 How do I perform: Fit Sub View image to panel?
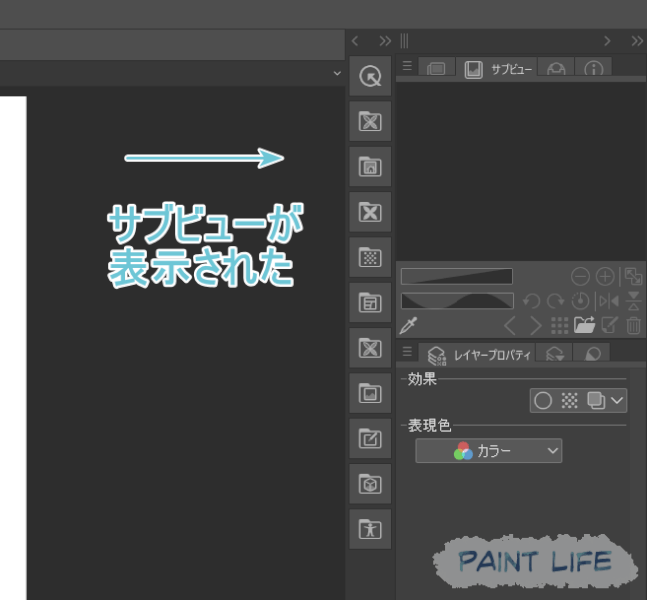pyautogui.click(x=633, y=276)
